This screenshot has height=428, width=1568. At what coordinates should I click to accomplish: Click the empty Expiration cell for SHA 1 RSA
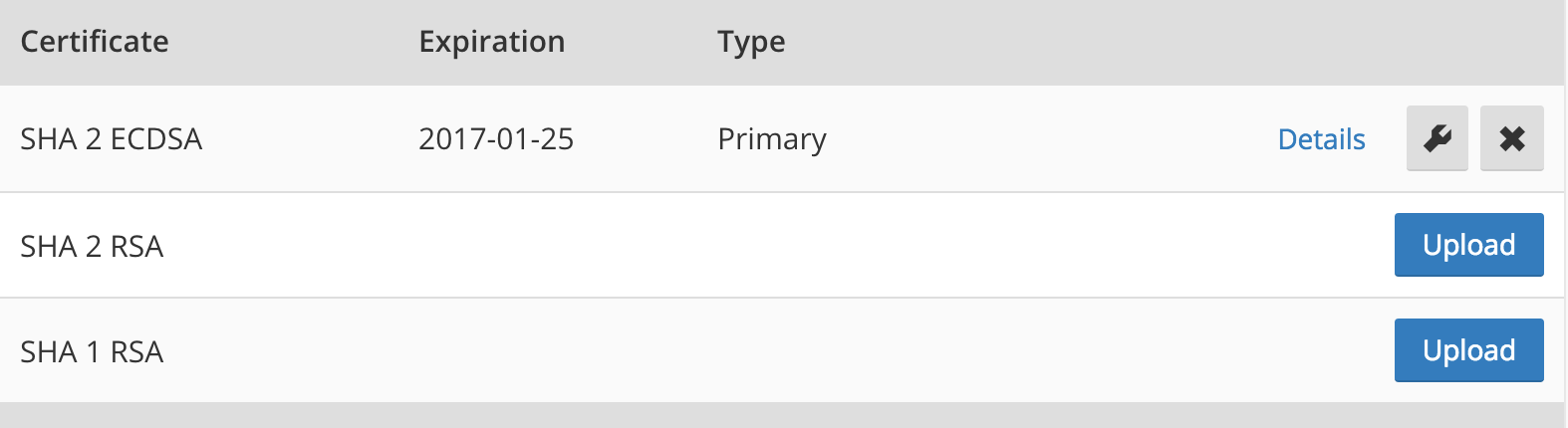pos(496,351)
